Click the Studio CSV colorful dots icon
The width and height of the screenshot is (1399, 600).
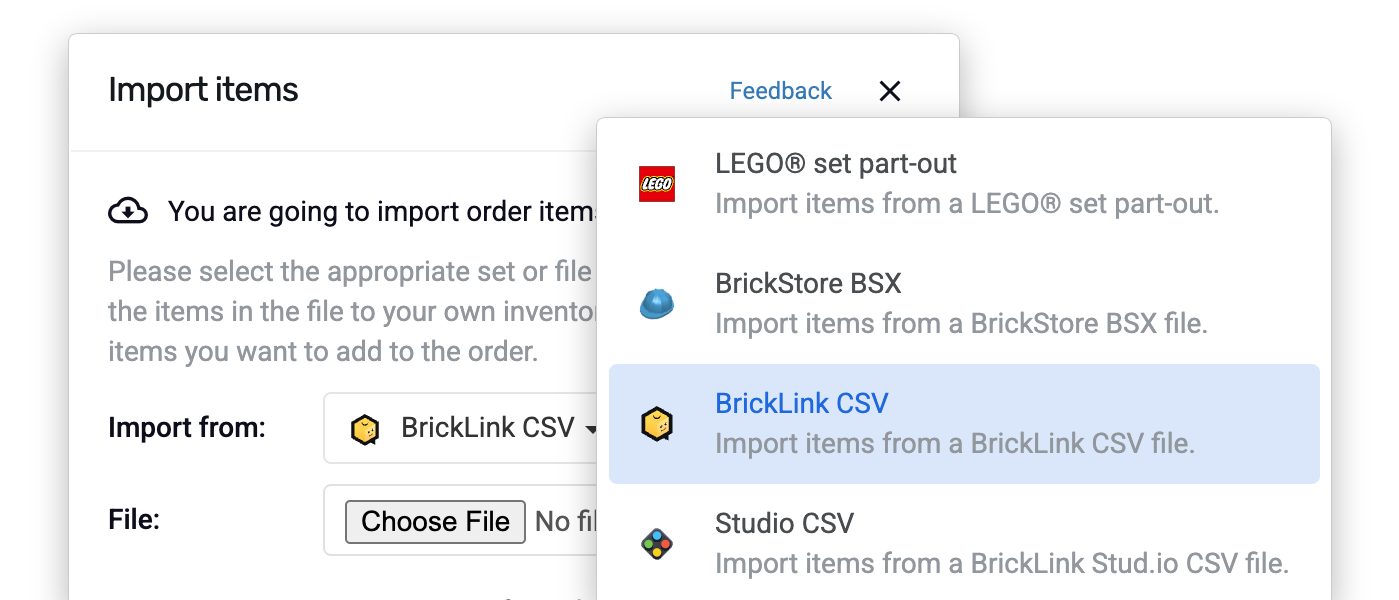tap(658, 543)
